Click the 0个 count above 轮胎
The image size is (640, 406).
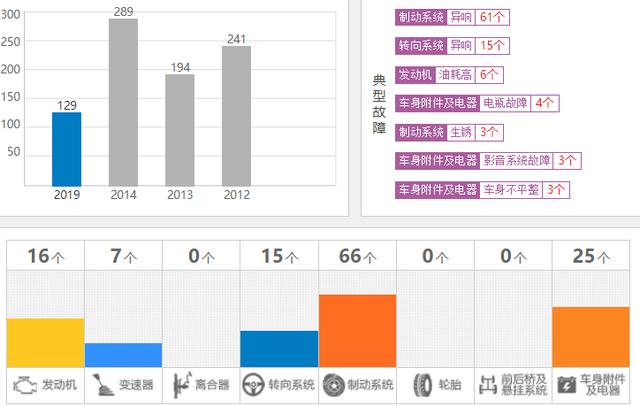[435, 256]
